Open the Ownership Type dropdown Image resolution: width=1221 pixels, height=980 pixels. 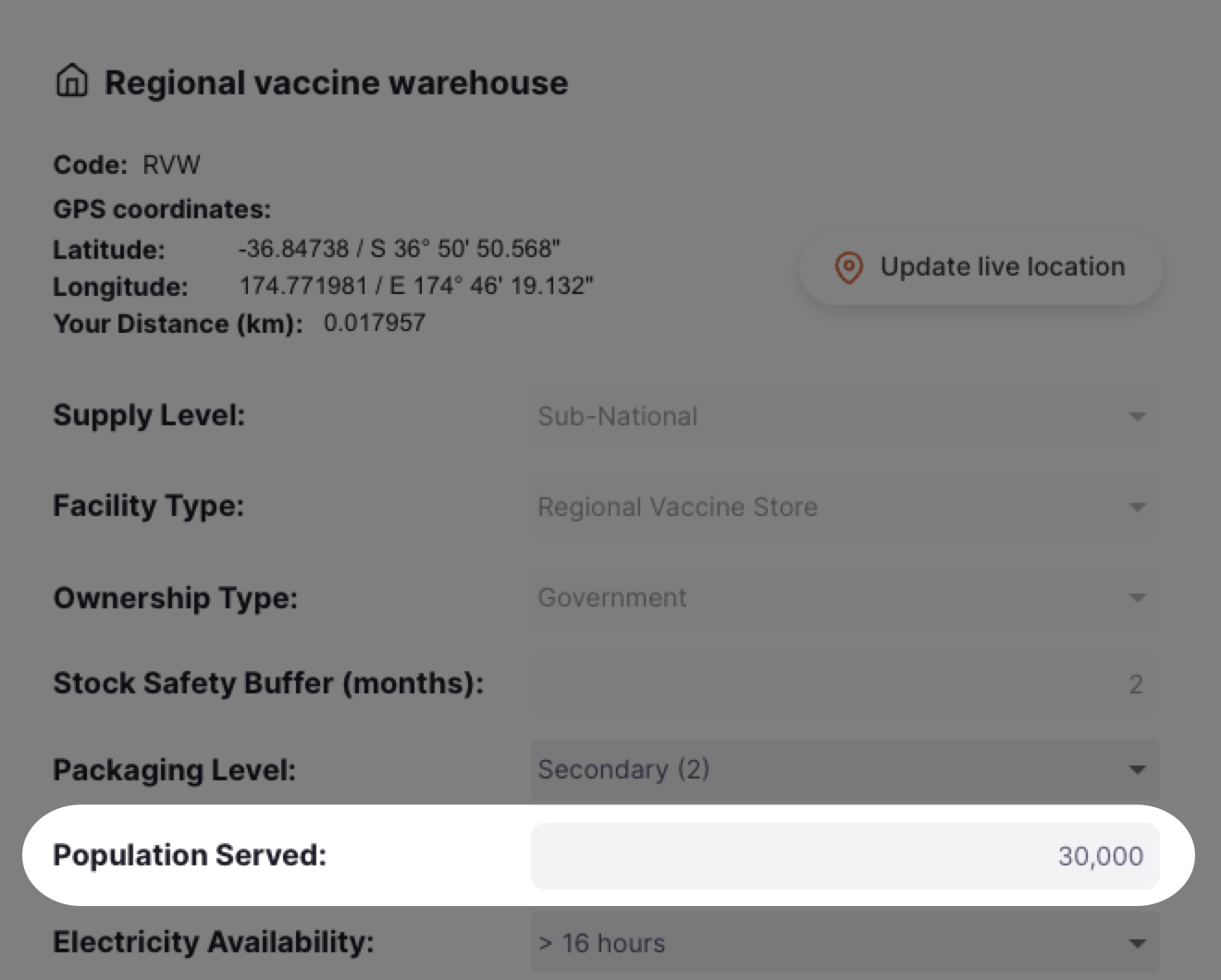845,597
